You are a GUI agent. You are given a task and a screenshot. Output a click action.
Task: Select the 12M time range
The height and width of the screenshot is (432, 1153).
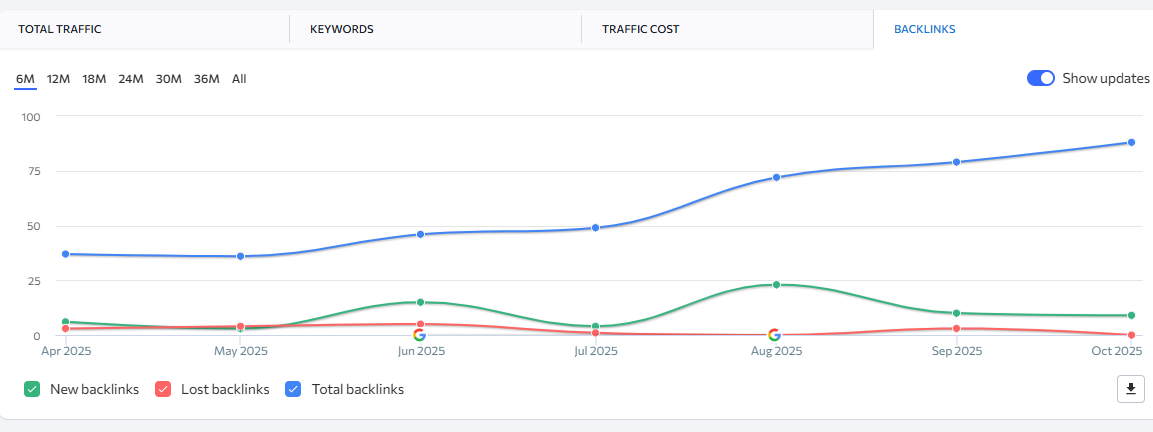[58, 79]
